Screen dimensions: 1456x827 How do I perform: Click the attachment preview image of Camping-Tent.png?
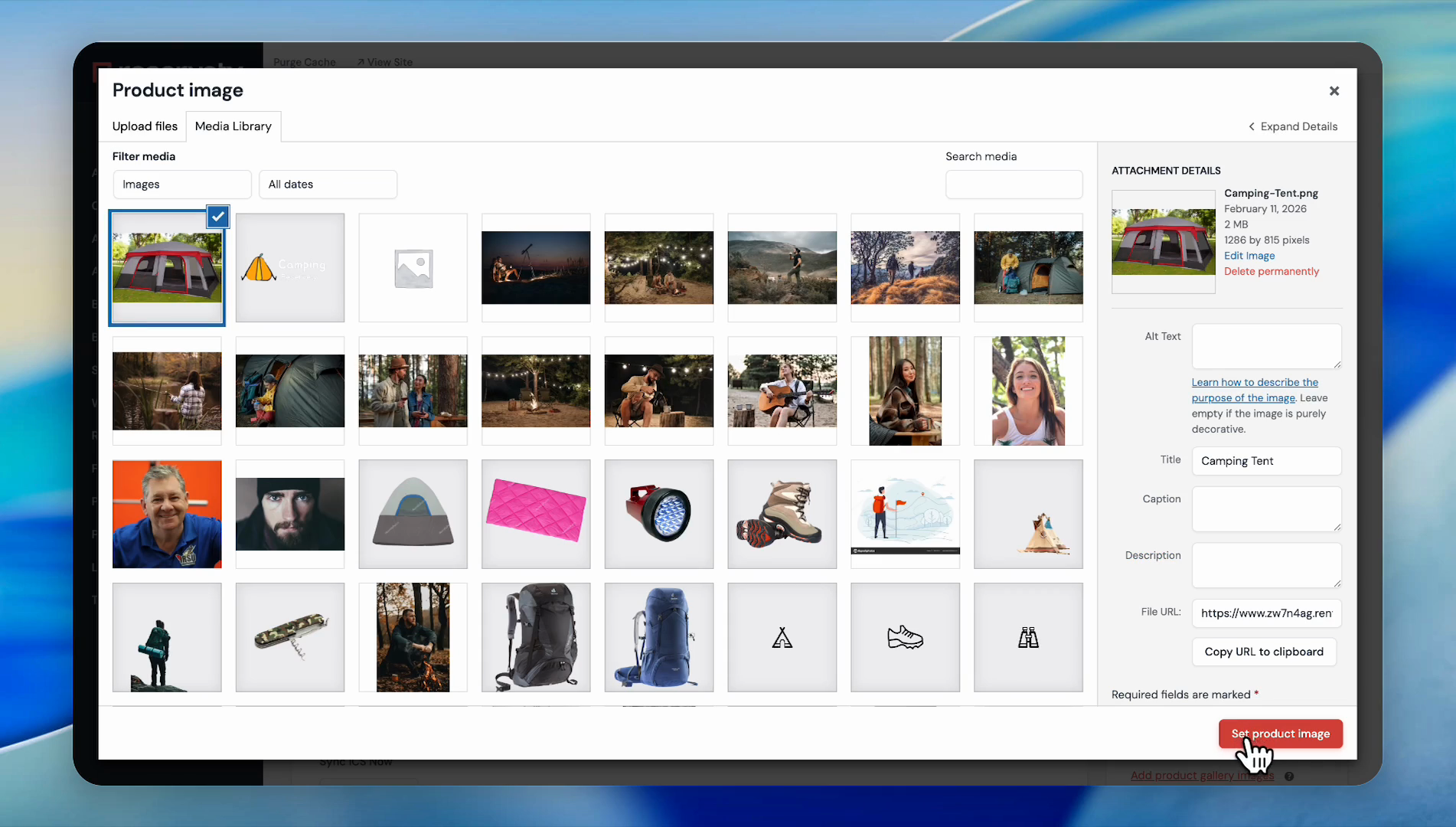pos(1164,242)
